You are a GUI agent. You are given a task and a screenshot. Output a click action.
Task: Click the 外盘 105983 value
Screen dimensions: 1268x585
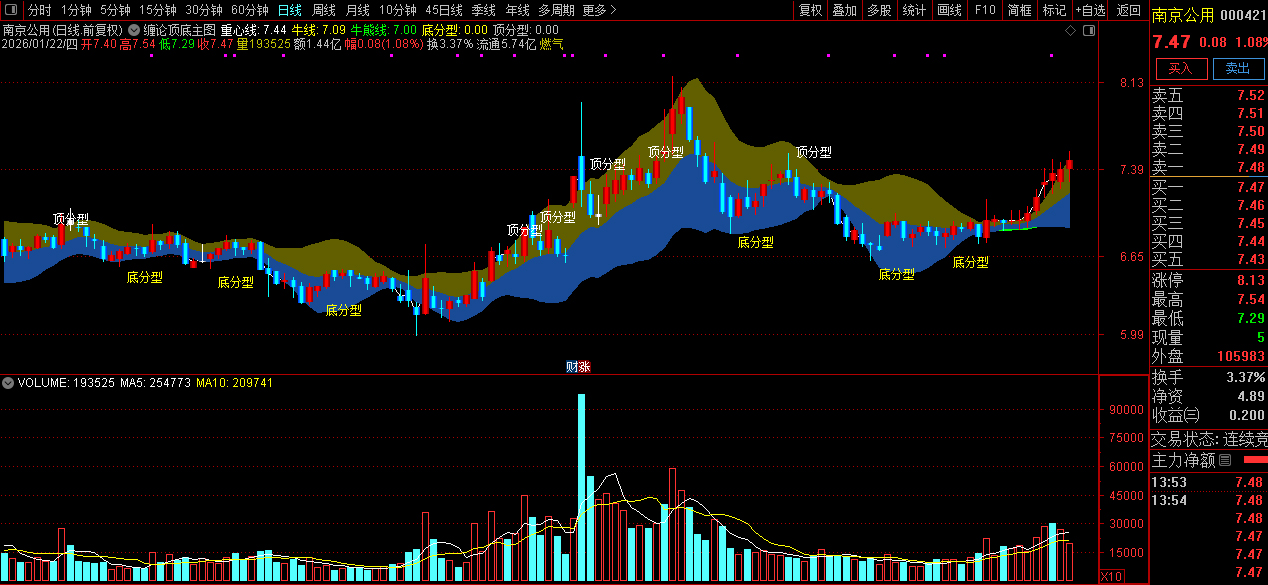[1241, 356]
